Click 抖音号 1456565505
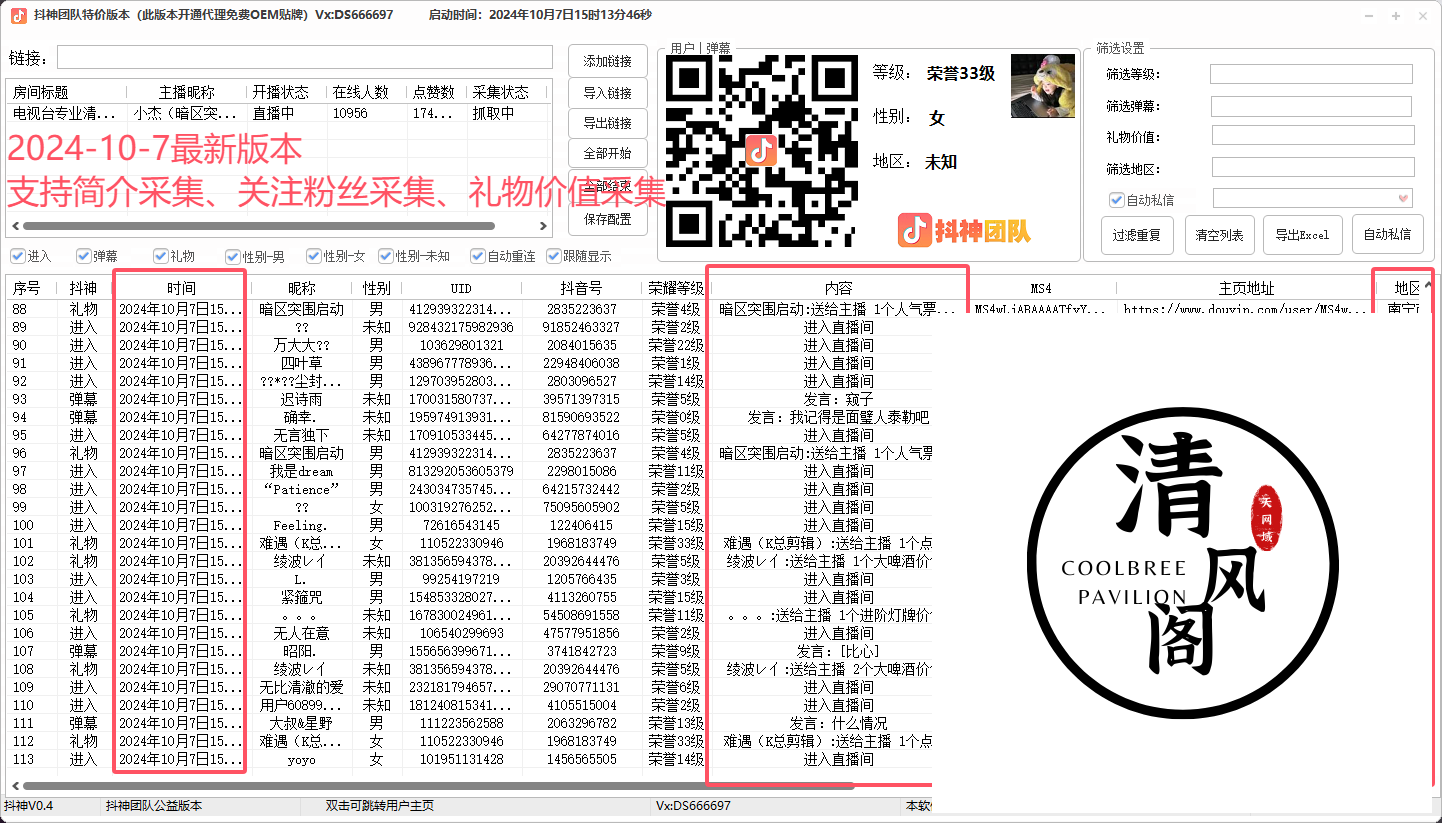 click(582, 759)
